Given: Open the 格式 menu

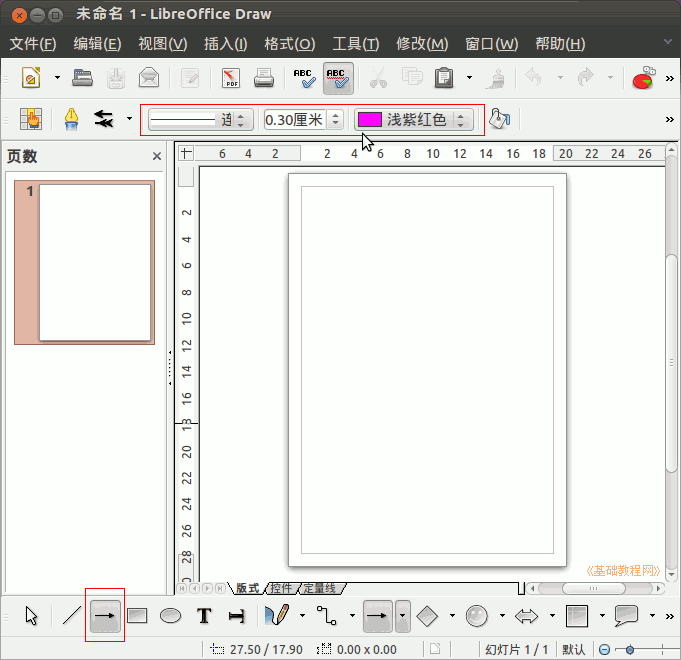Looking at the screenshot, I should point(289,44).
